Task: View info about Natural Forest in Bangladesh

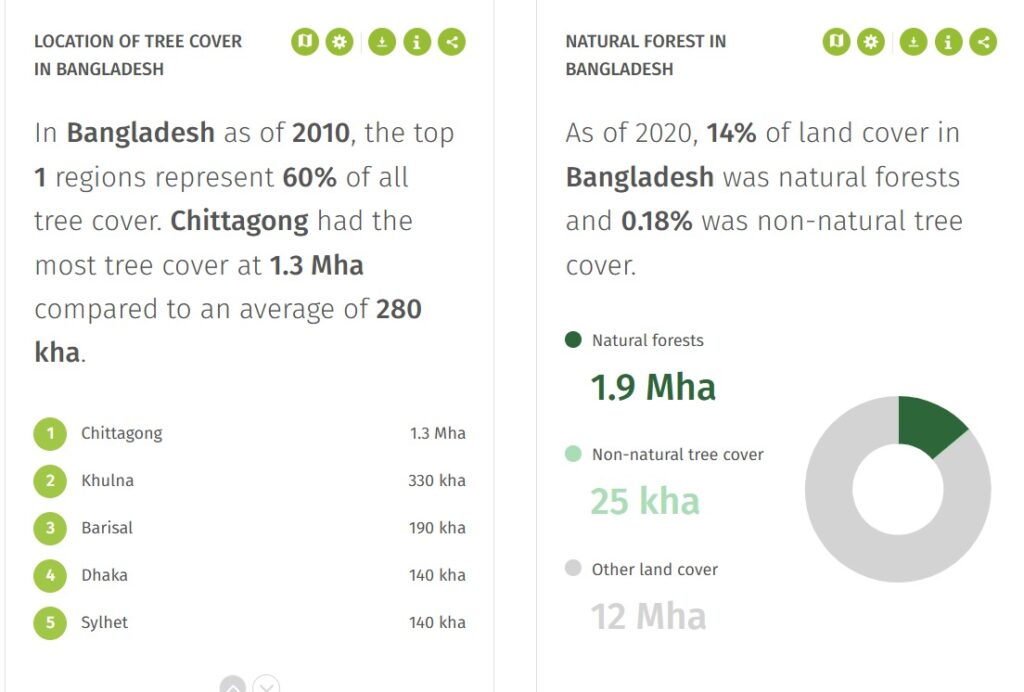Action: pos(948,42)
